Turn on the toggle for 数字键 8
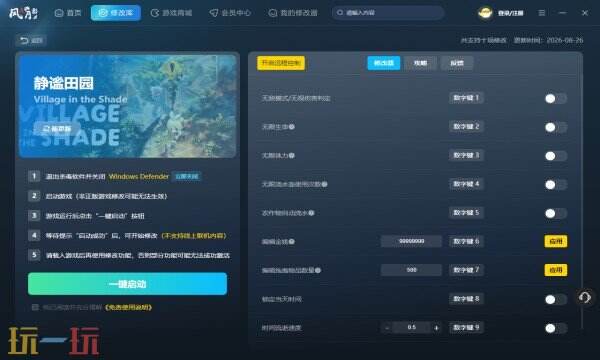 click(x=556, y=299)
